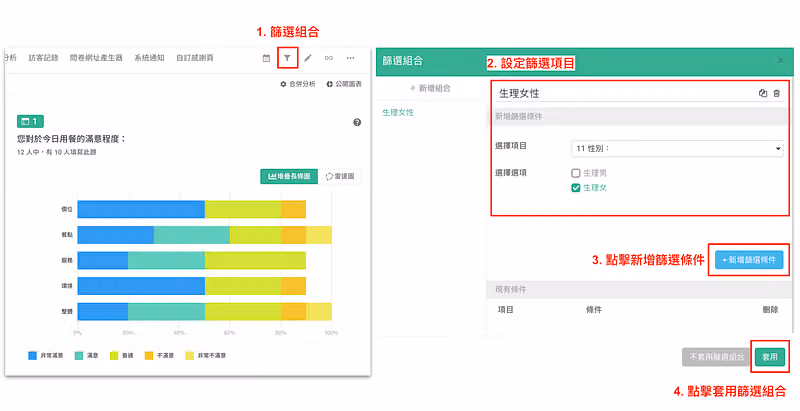Screen dimensions: 800x411
Task: Open the 問卷網址產生器 tab
Action: pos(96,58)
